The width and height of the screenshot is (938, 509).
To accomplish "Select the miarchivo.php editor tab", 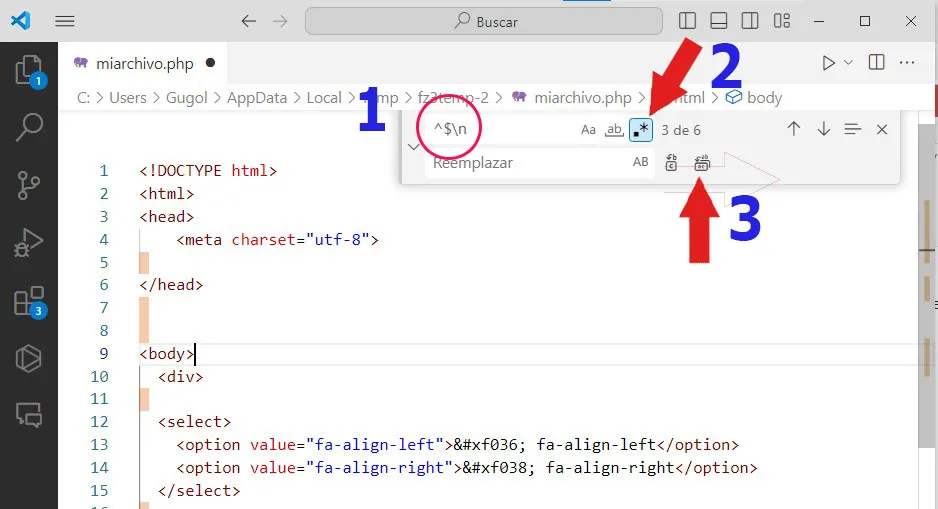I will pyautogui.click(x=144, y=63).
